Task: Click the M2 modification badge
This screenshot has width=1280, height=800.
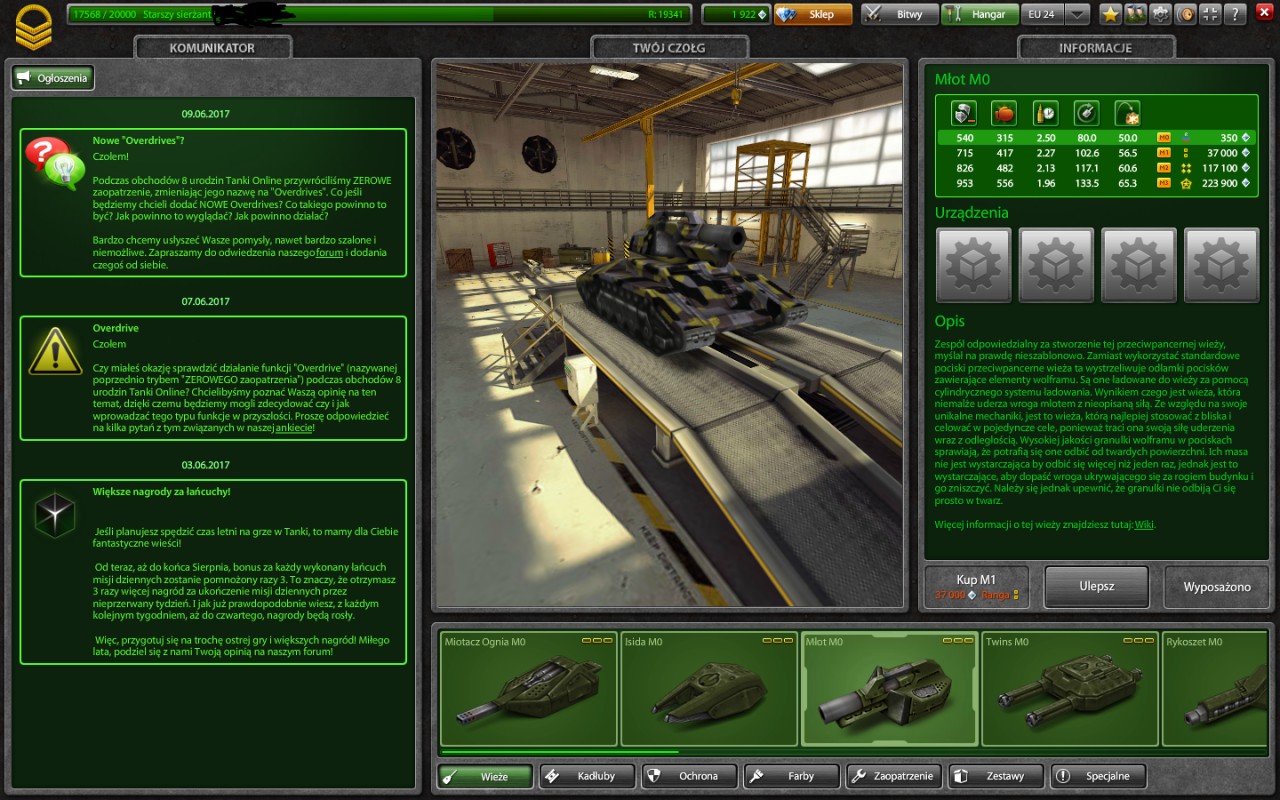Action: (x=1164, y=168)
